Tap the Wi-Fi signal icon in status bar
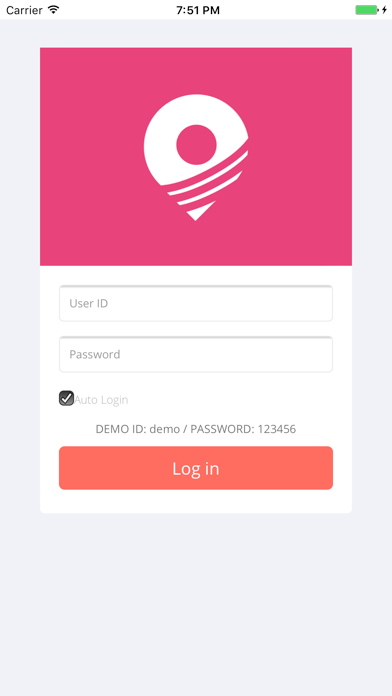 coord(54,10)
